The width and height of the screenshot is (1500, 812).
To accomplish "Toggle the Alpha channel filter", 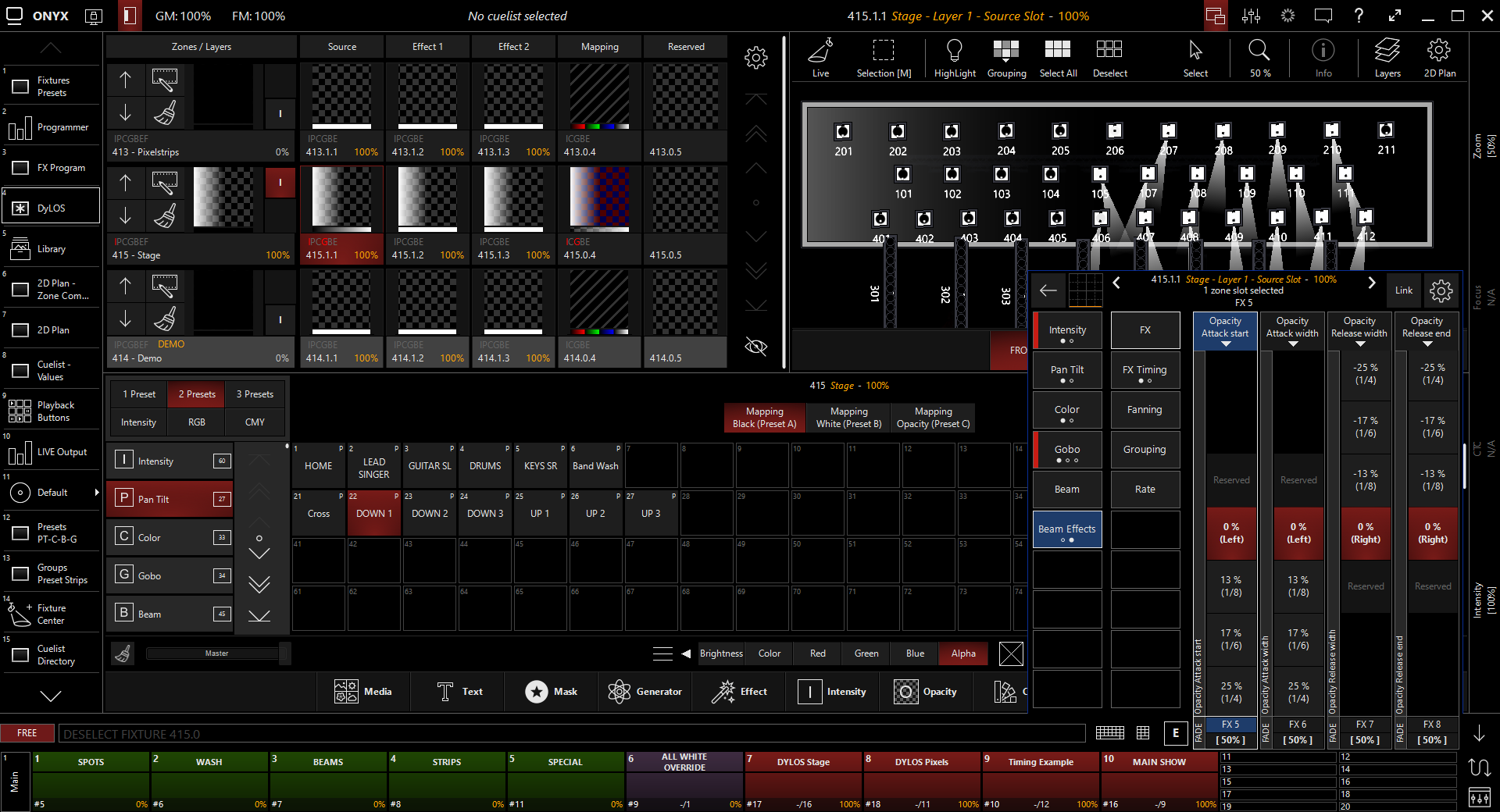I will [963, 654].
